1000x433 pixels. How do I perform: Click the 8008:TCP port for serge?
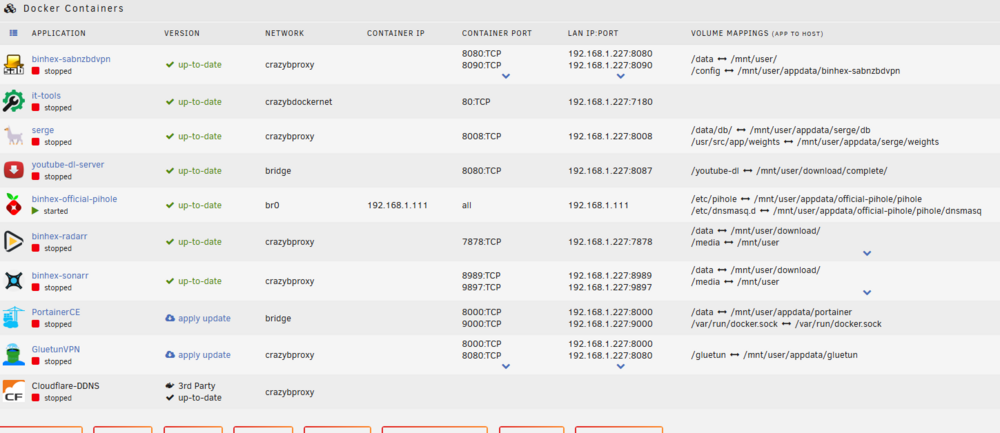point(482,136)
